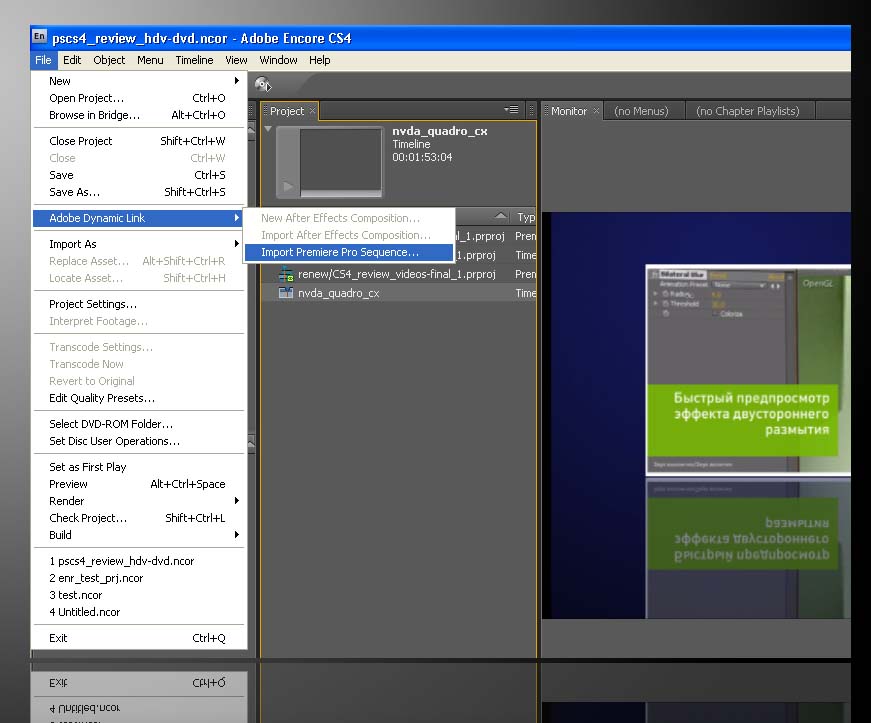Select Project Settings from the File menu

pos(93,304)
